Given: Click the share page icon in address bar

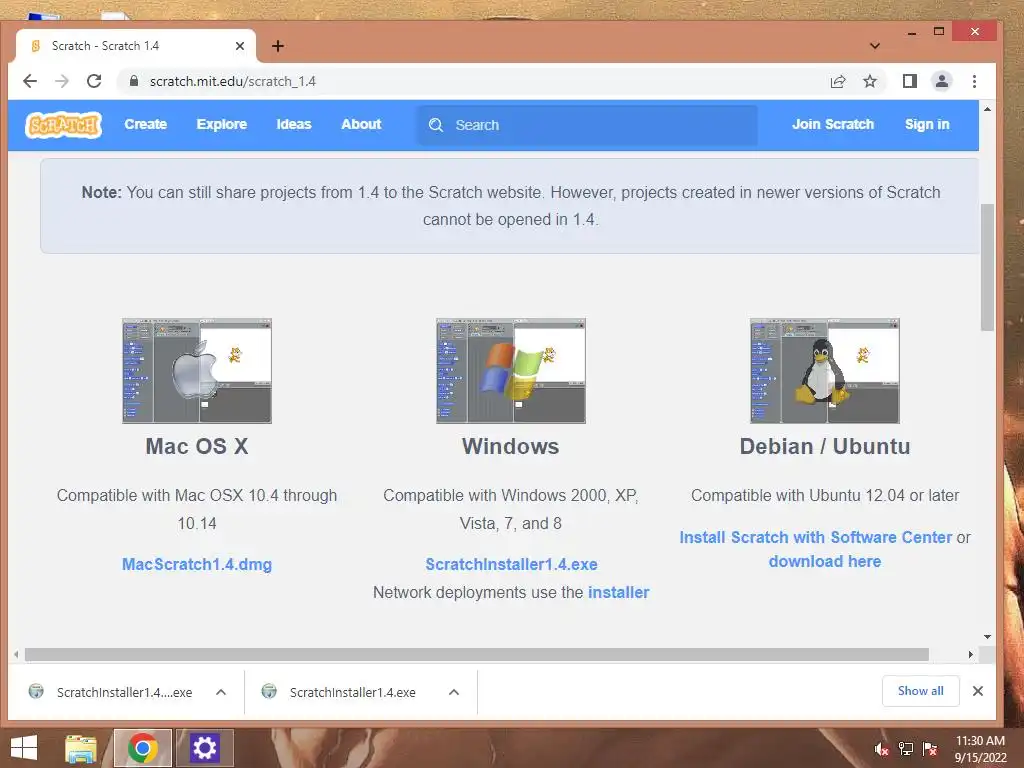Looking at the screenshot, I should click(838, 81).
